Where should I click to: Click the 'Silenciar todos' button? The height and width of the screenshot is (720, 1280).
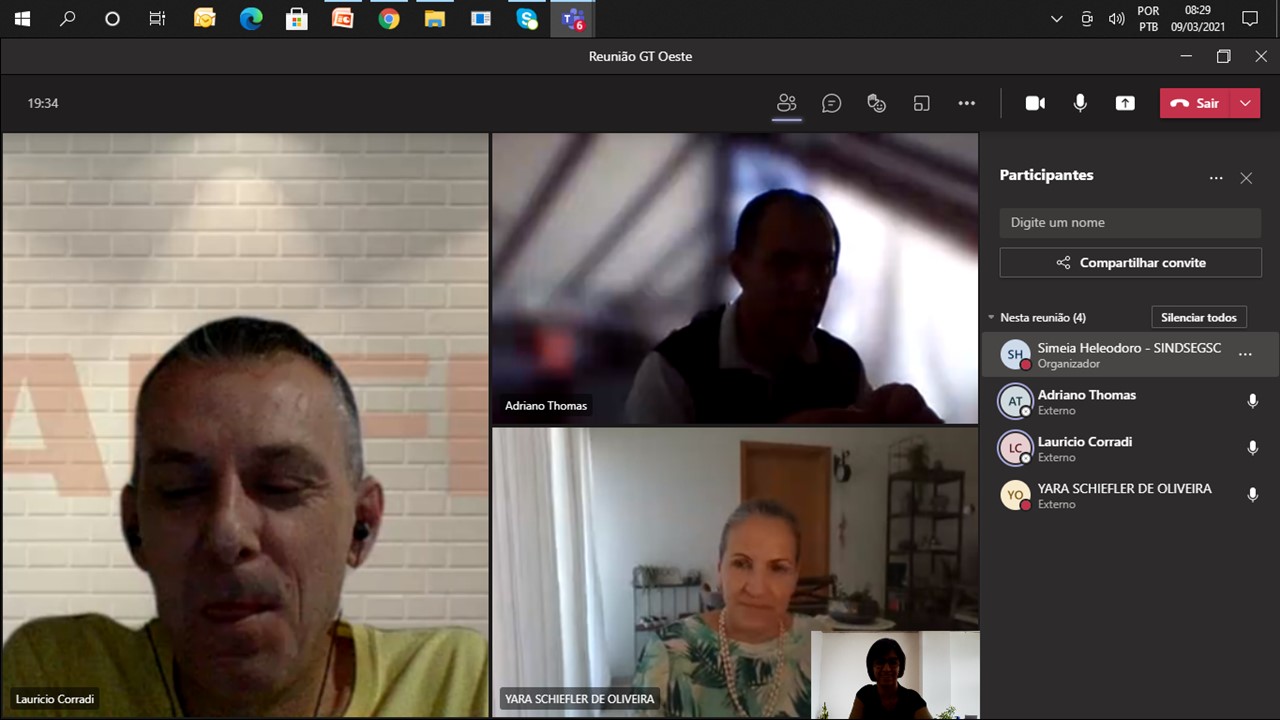pyautogui.click(x=1198, y=318)
